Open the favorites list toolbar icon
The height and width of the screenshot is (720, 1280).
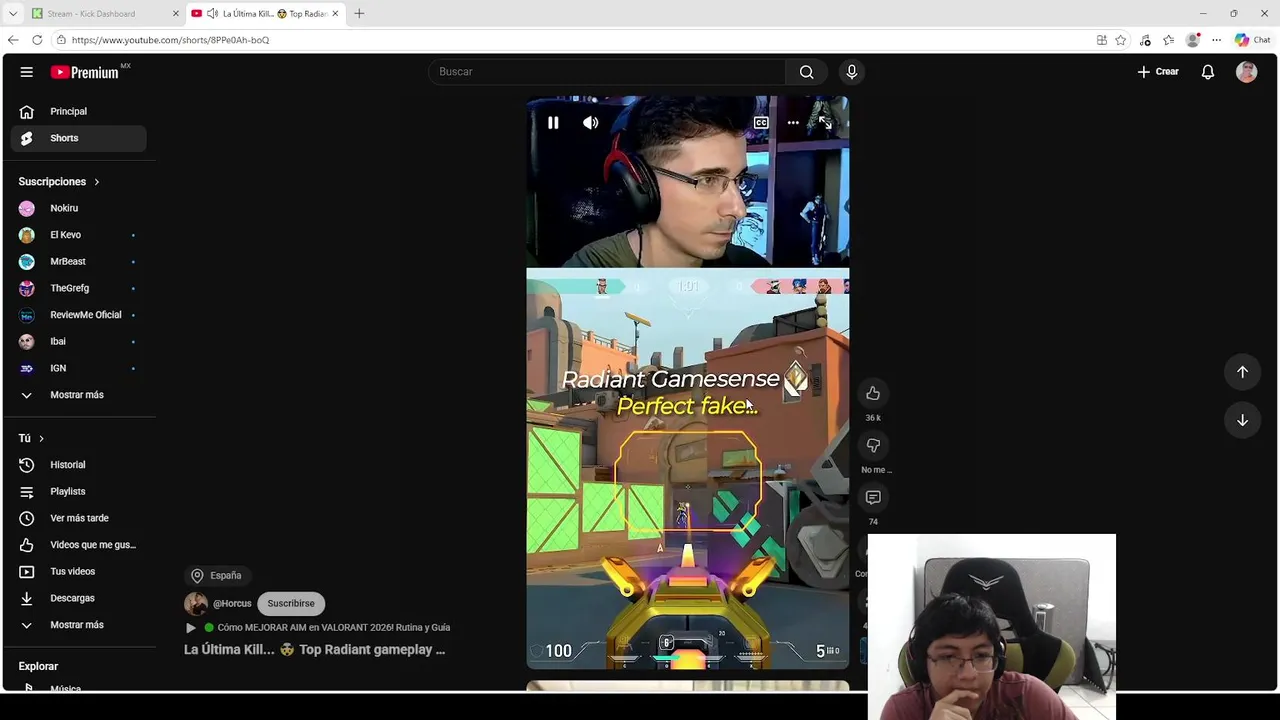coord(1168,40)
